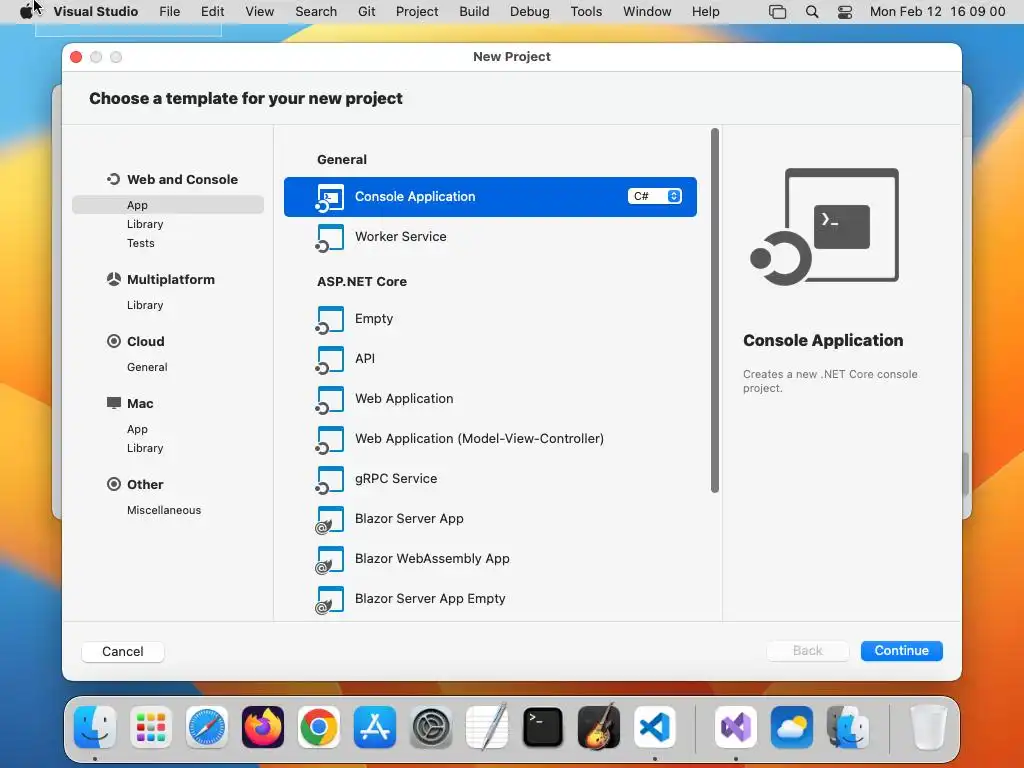Click the API template icon
The height and width of the screenshot is (768, 1024).
tap(330, 360)
